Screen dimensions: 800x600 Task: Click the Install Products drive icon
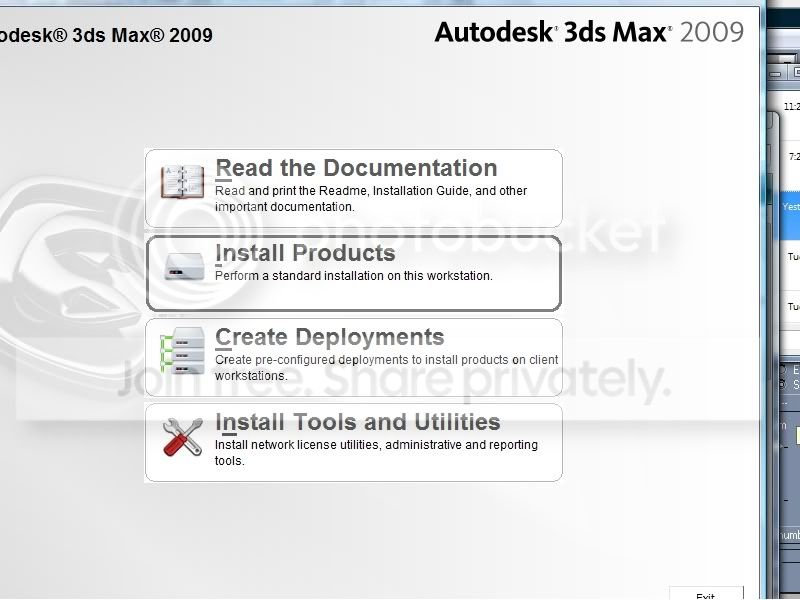(x=184, y=266)
